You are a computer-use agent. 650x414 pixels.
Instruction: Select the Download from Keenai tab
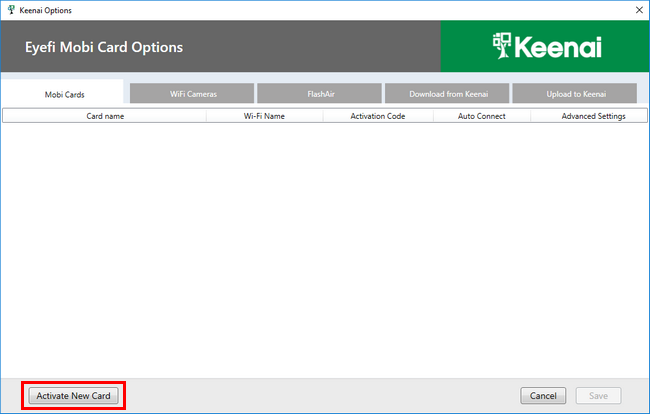[x=447, y=94]
